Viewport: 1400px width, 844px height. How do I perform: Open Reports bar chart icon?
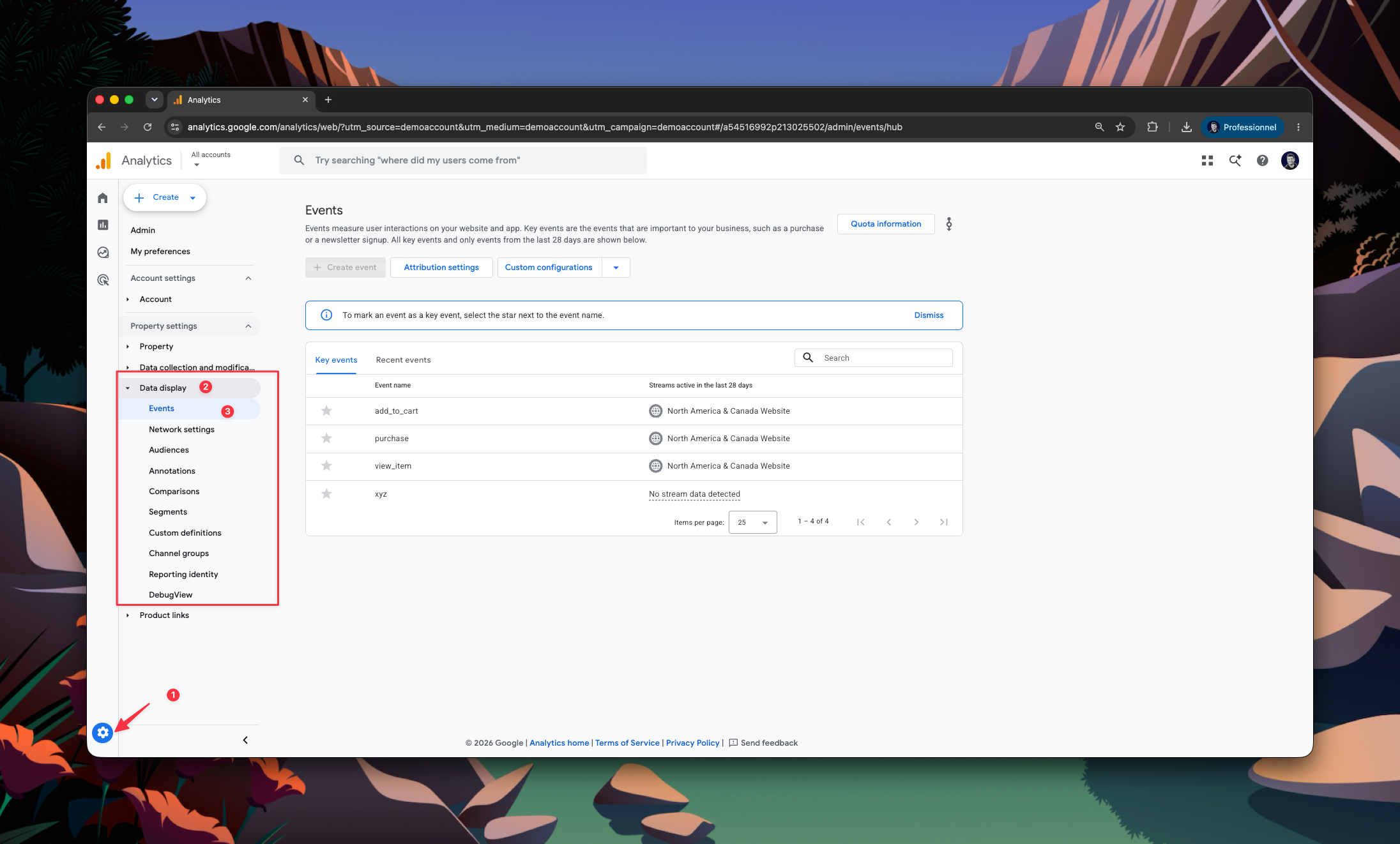103,225
